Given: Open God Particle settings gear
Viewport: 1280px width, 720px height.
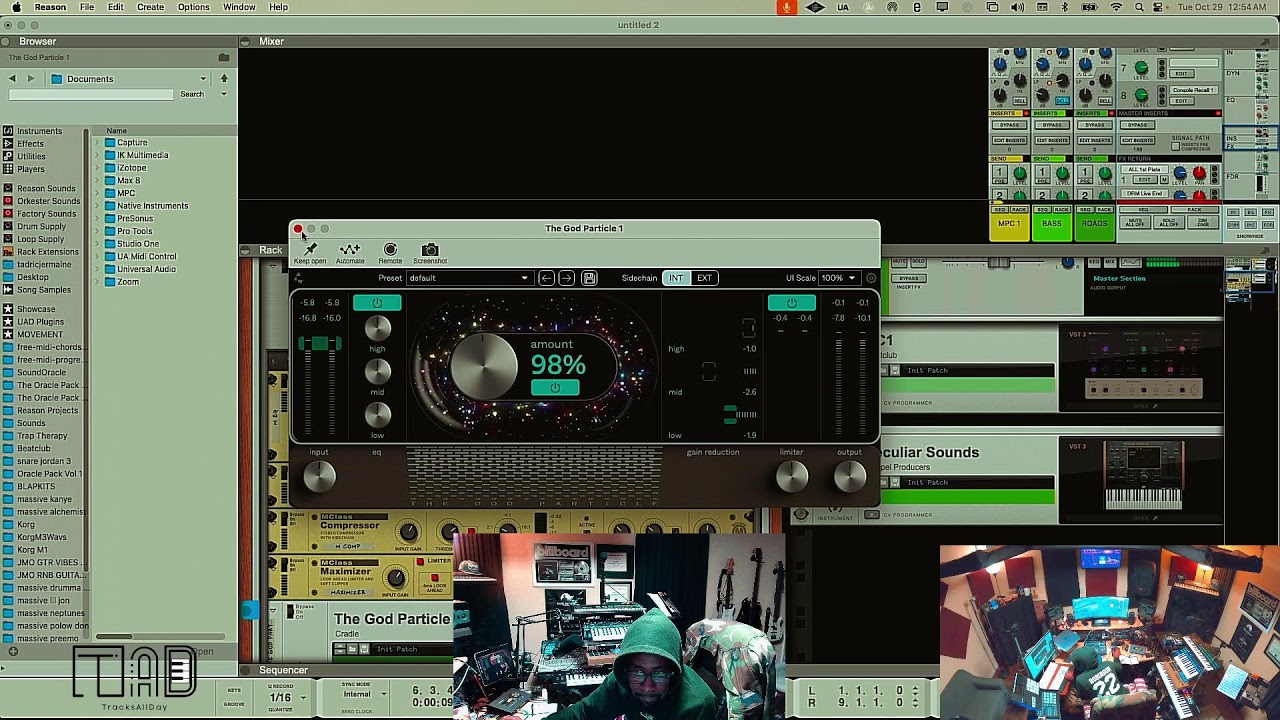Looking at the screenshot, I should (x=870, y=278).
